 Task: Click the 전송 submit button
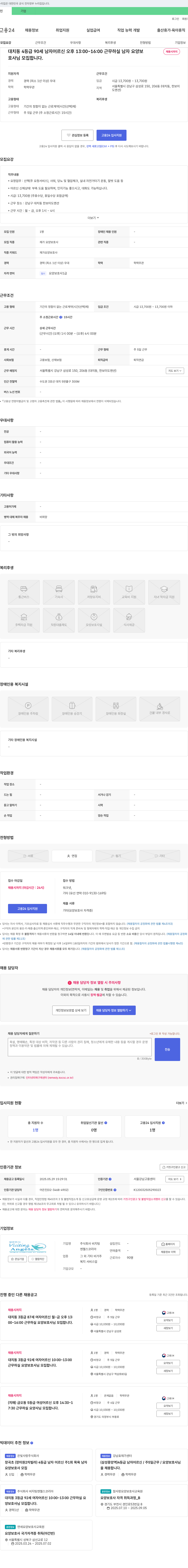click(x=167, y=1049)
